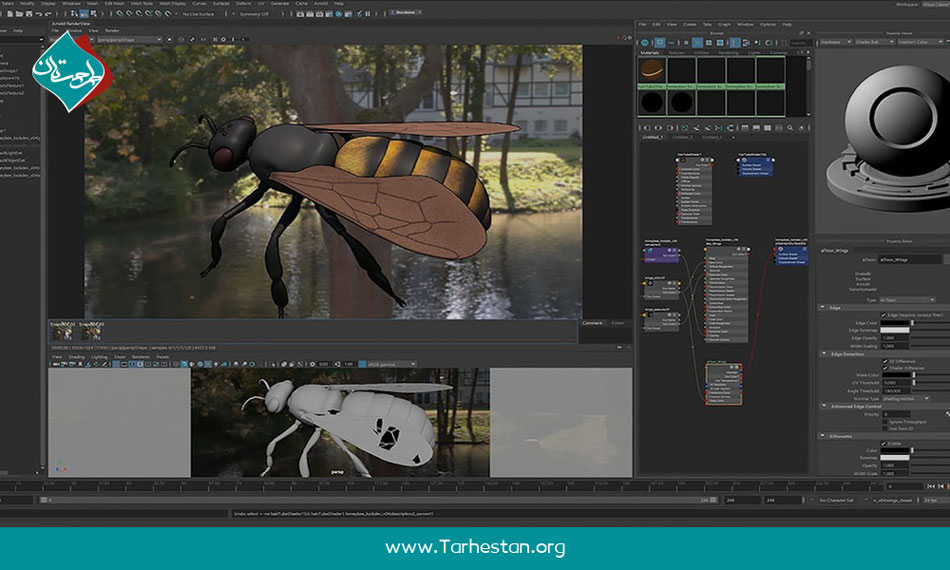Click the pause icon in main toolbar

tap(368, 13)
